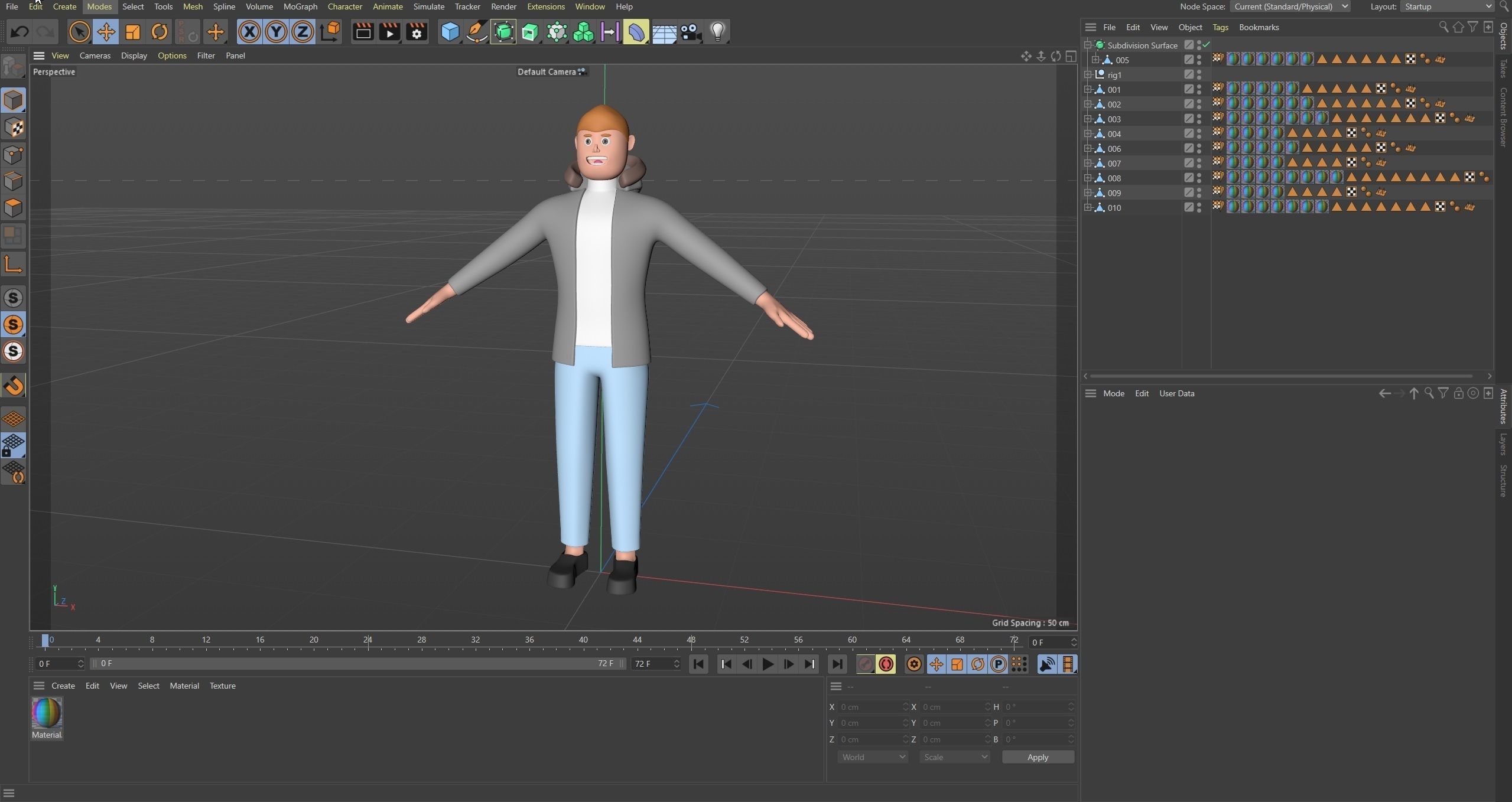Activate the Rotate tool

[x=160, y=32]
